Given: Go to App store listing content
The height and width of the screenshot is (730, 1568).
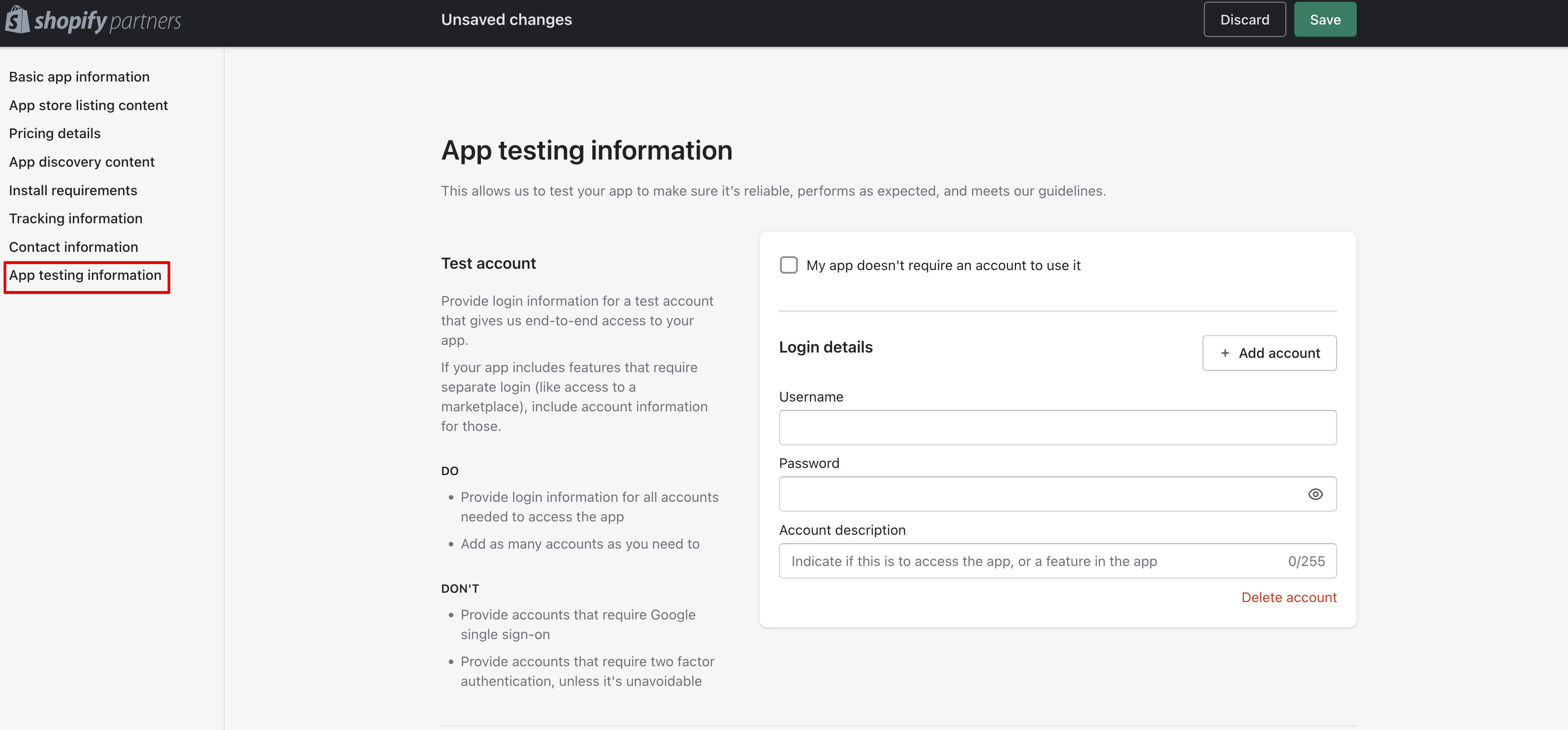Looking at the screenshot, I should click(88, 105).
